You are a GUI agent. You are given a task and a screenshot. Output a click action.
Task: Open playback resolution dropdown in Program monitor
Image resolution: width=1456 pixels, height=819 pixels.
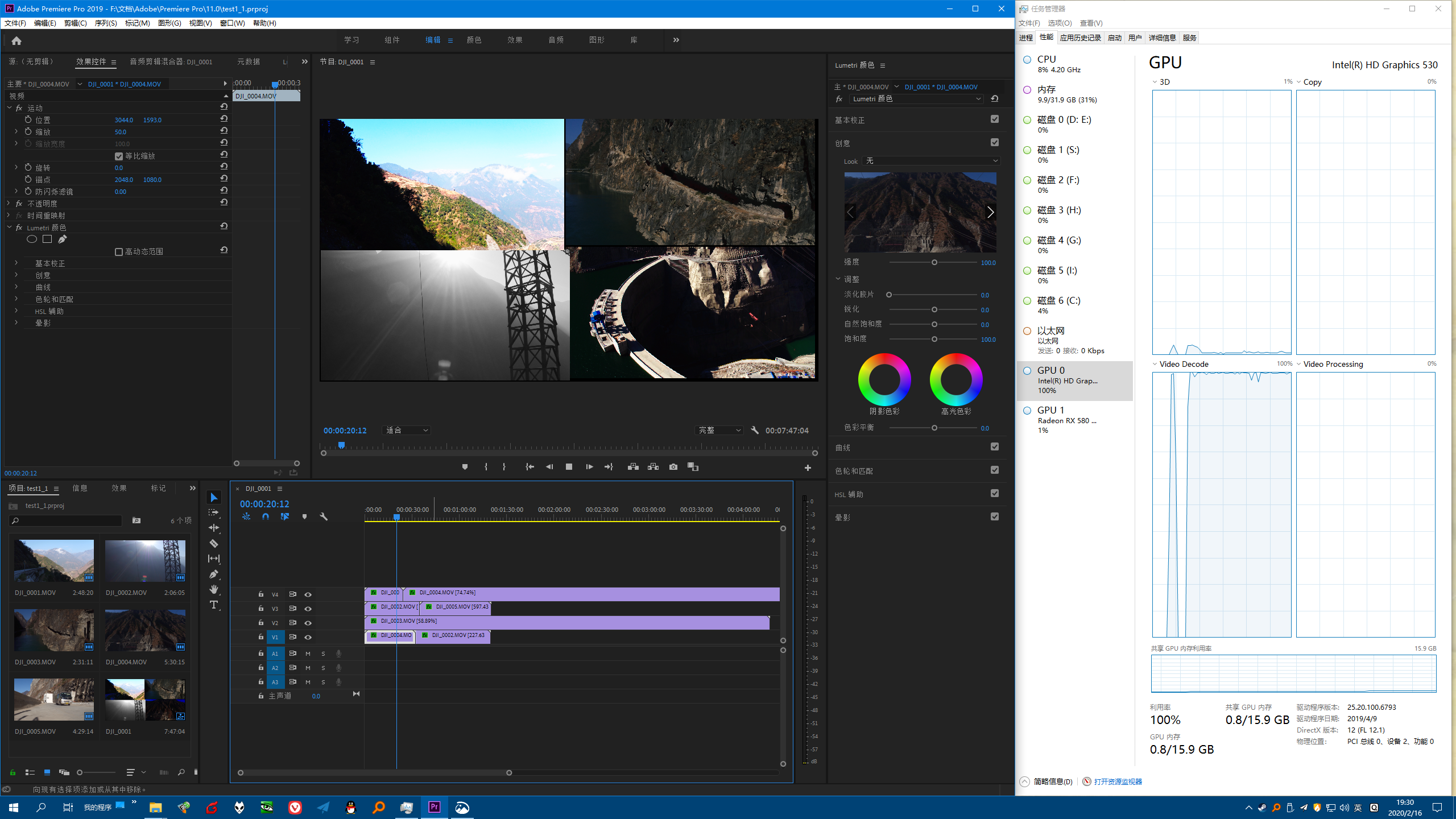(x=719, y=431)
